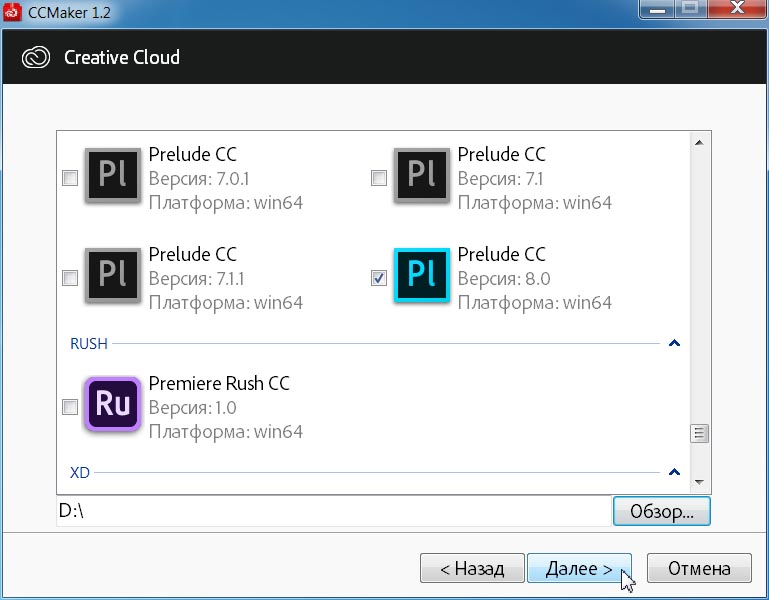Collapse the RUSH section chevron
This screenshot has width=769, height=600.
coord(674,343)
